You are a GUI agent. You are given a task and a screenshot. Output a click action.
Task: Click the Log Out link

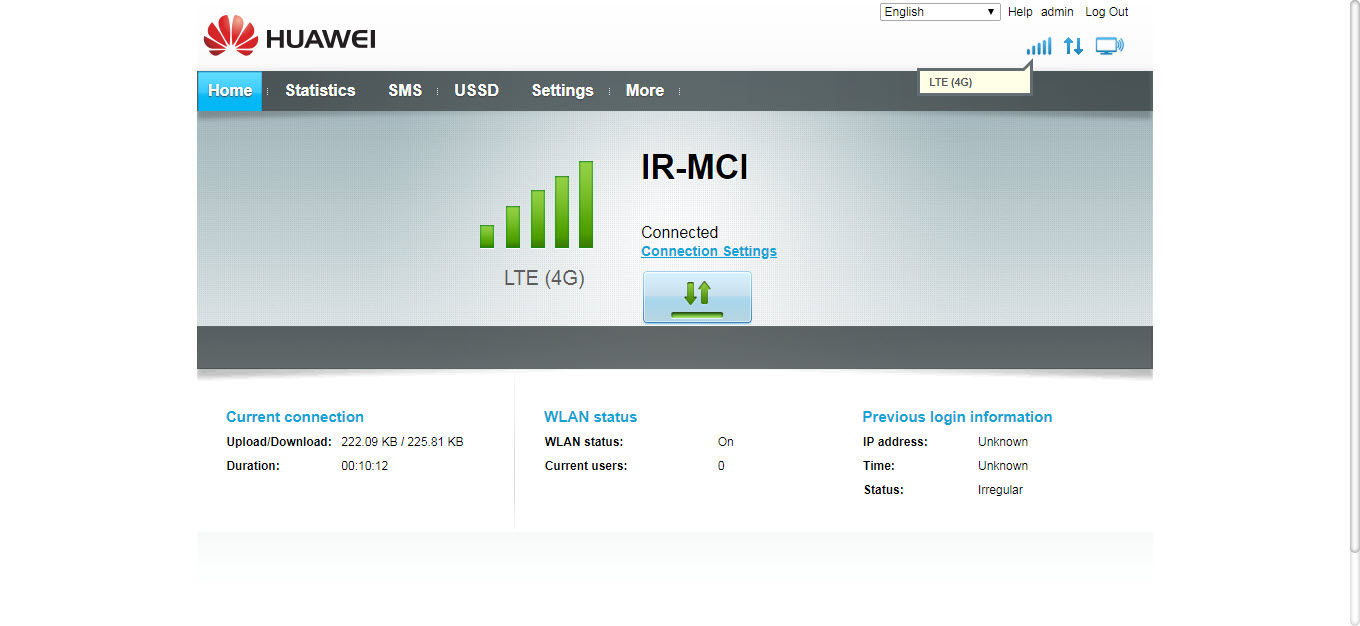pos(1107,12)
